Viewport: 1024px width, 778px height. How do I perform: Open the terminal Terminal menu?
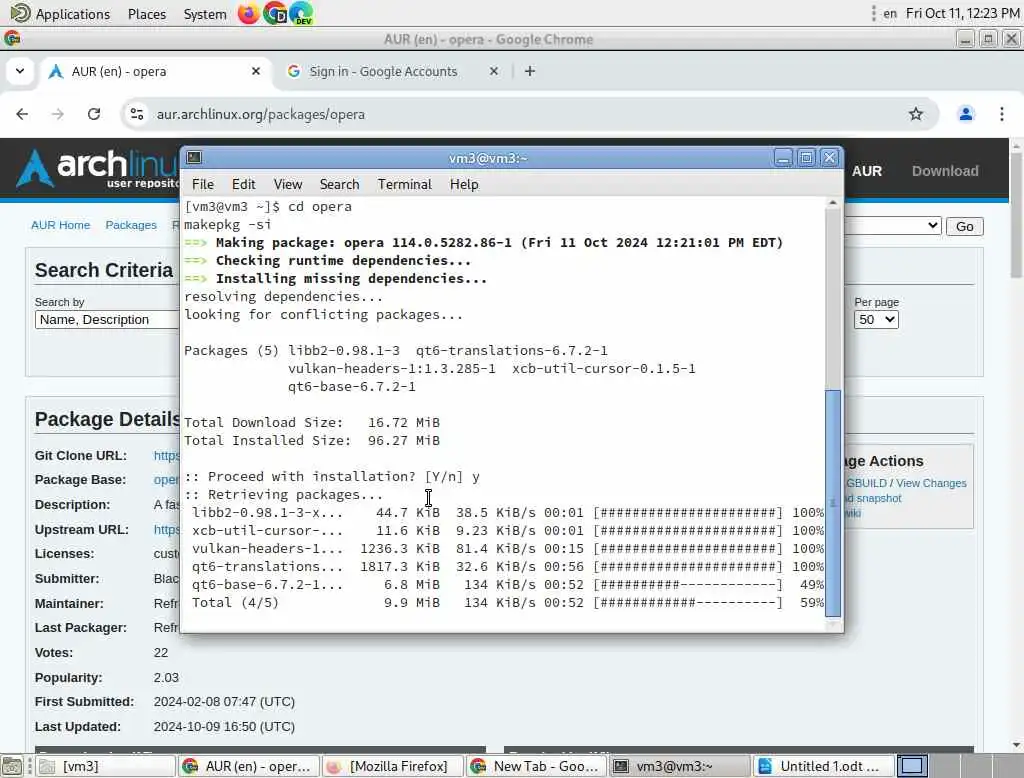click(x=404, y=184)
